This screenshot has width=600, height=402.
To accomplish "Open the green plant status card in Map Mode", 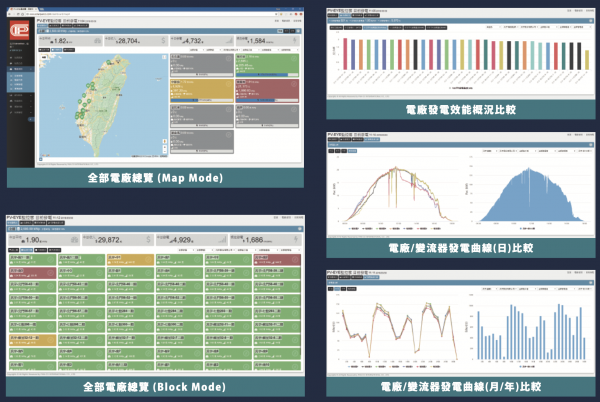I will pyautogui.click(x=268, y=65).
